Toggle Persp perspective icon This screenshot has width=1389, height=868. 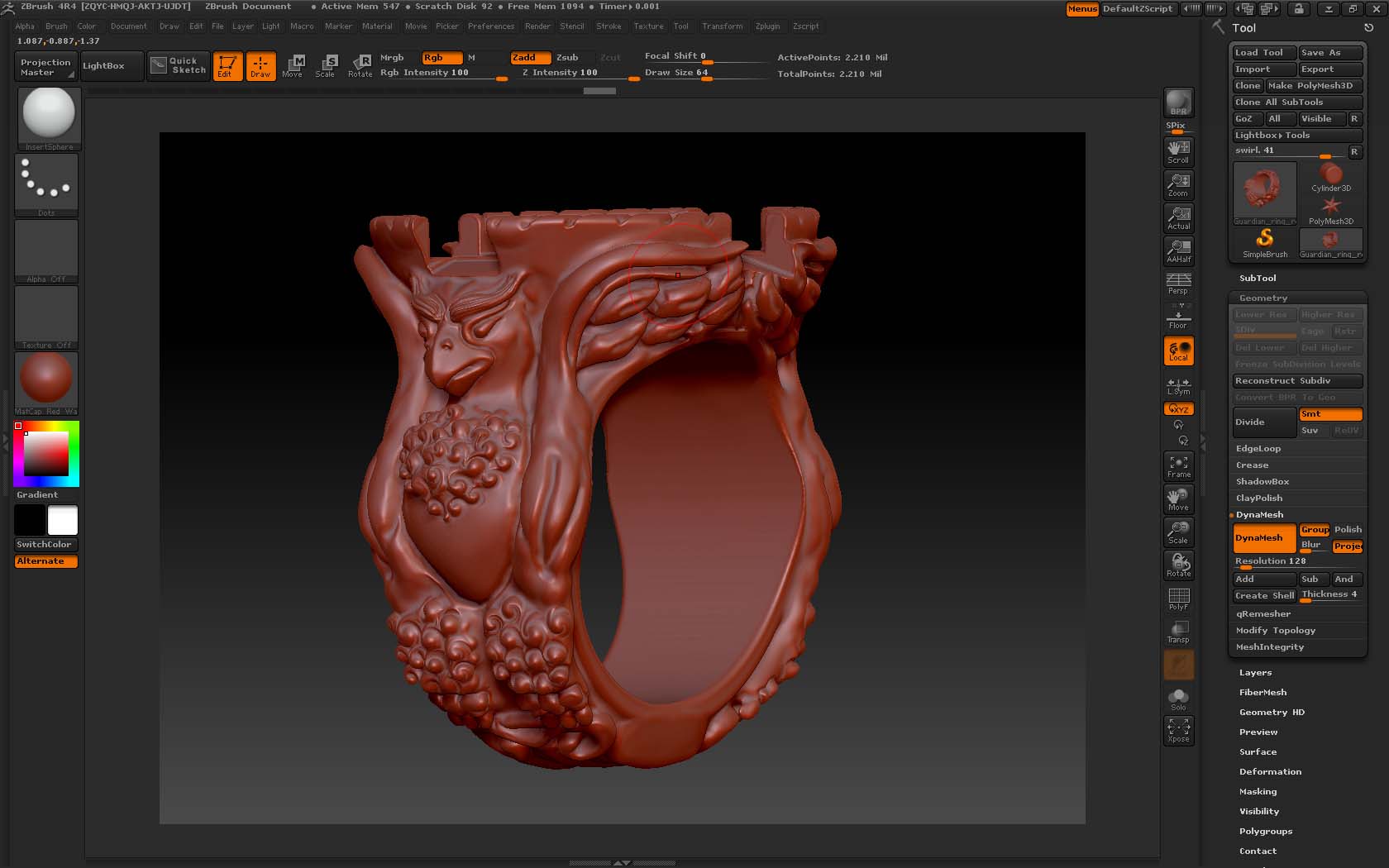pos(1178,284)
